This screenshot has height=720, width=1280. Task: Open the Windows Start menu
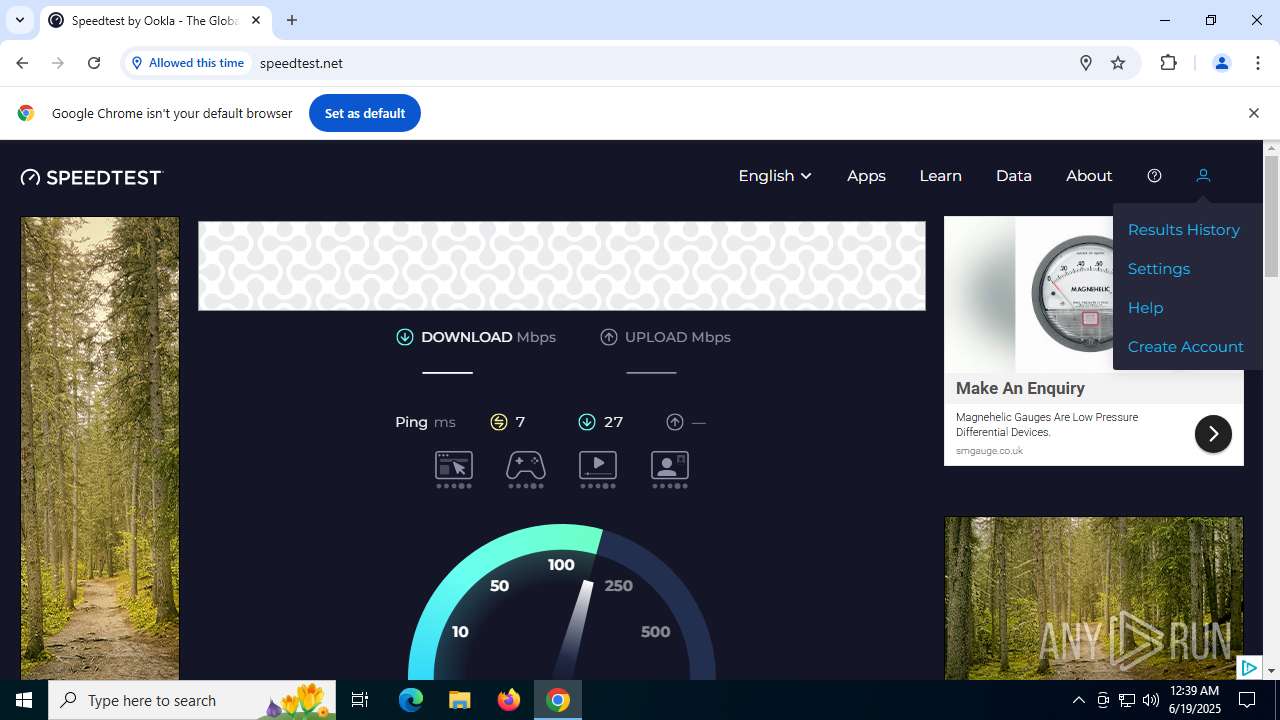[x=24, y=700]
